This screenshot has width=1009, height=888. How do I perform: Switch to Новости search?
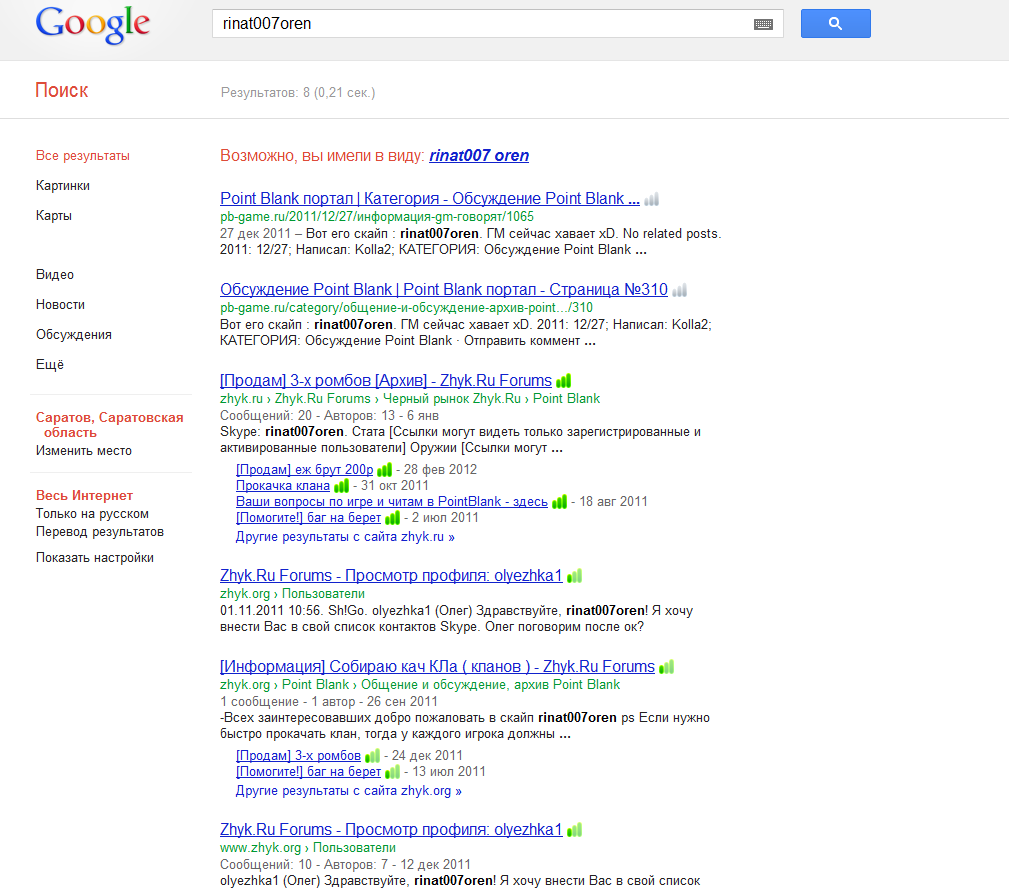click(x=60, y=304)
